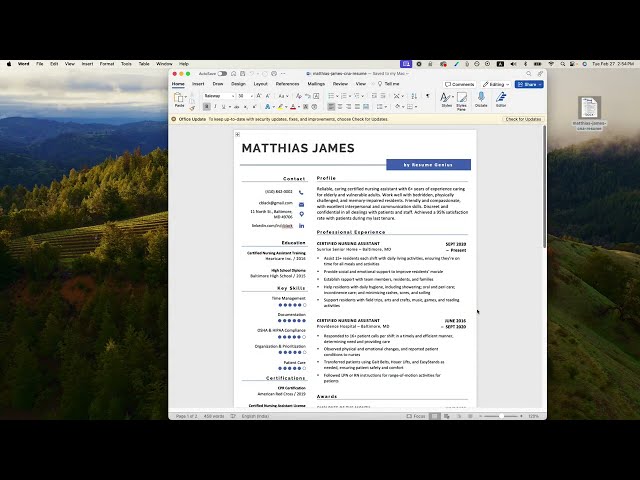Increase the font size
This screenshot has width=640, height=480.
[x=258, y=96]
